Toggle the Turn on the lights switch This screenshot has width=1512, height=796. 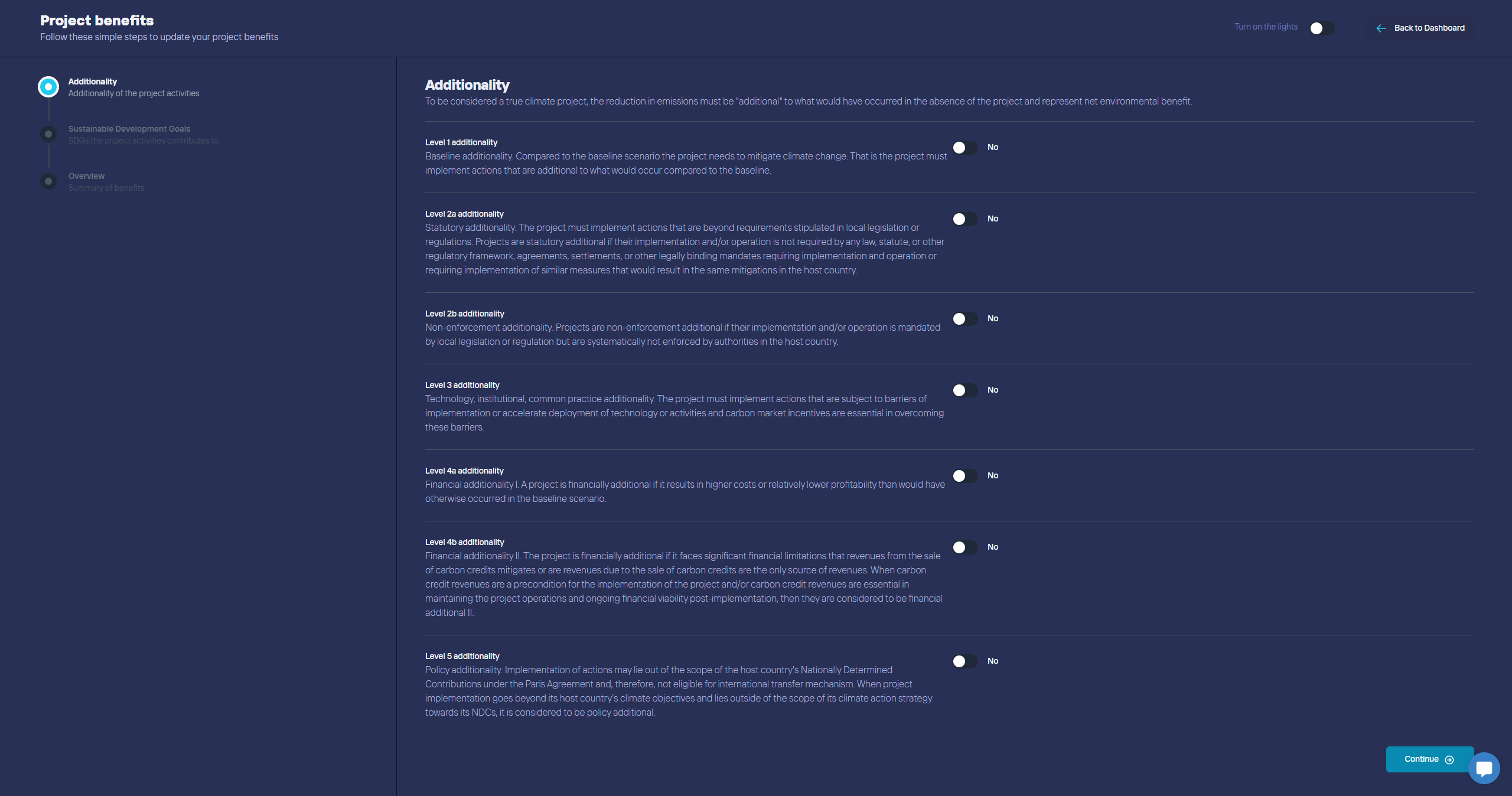1322,28
